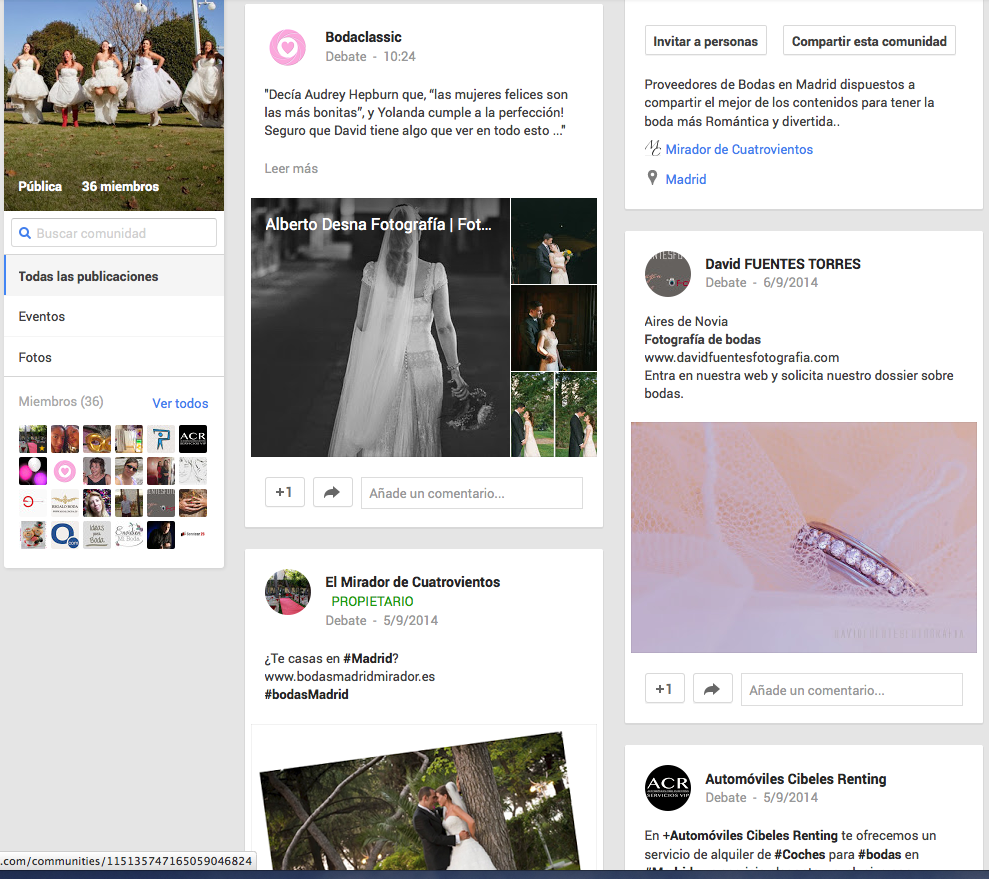
Task: Click the #Madrid hashtag
Action: pos(368,658)
